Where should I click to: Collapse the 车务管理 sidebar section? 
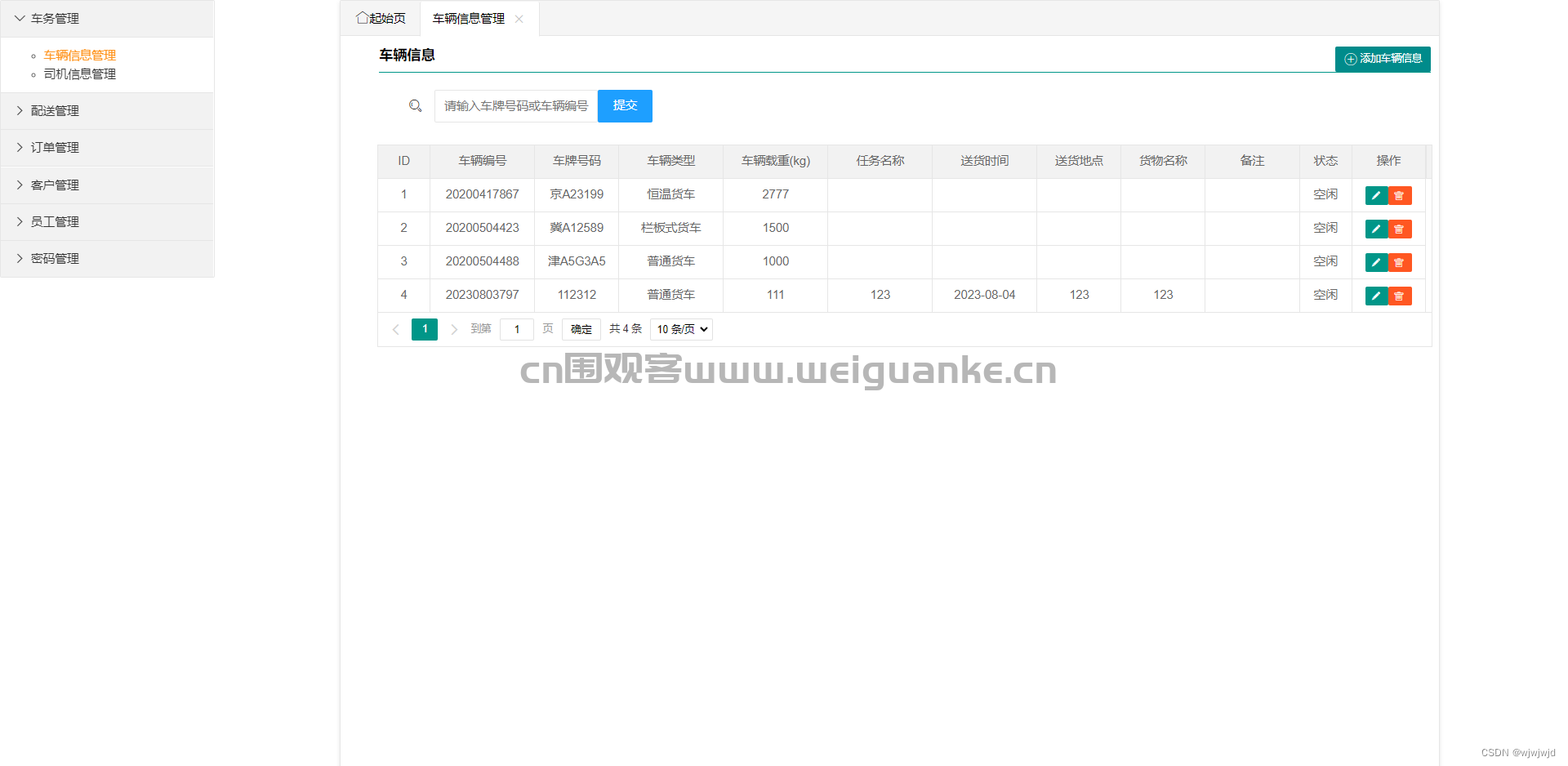click(x=107, y=18)
